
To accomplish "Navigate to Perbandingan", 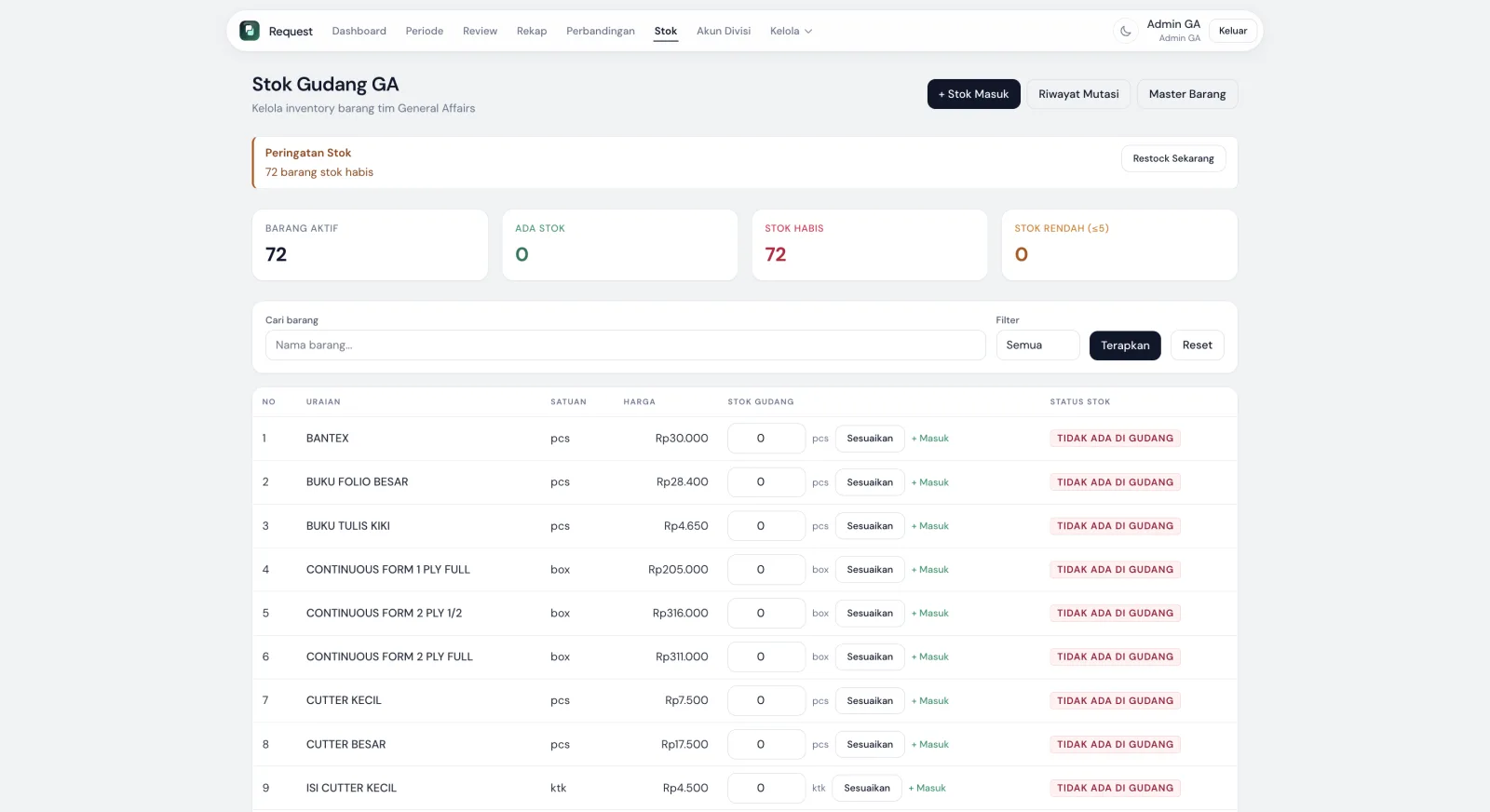I will (x=601, y=31).
